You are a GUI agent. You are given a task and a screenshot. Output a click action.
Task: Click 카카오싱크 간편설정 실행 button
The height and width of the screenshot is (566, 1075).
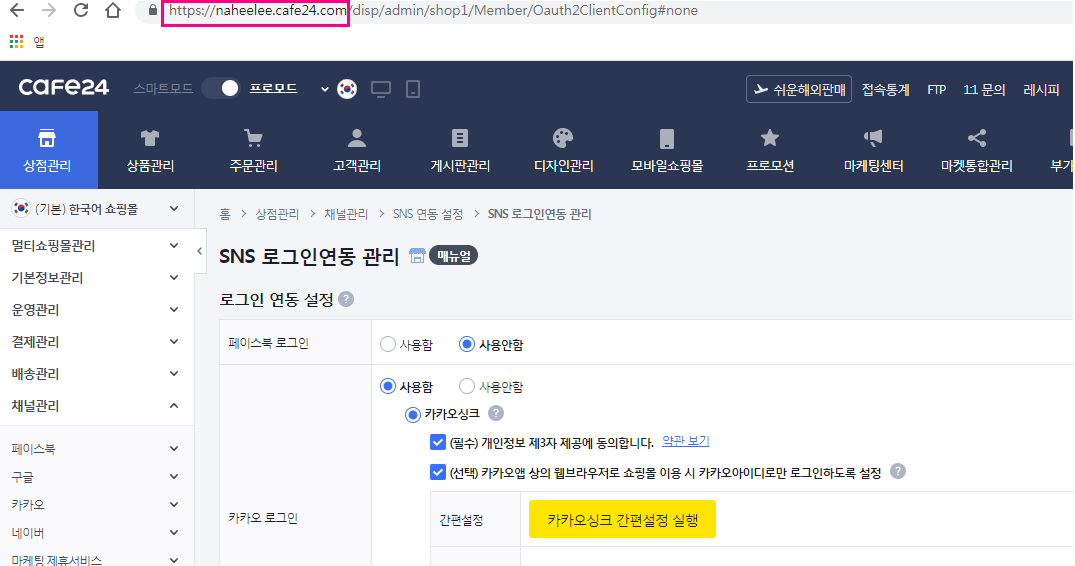point(623,519)
